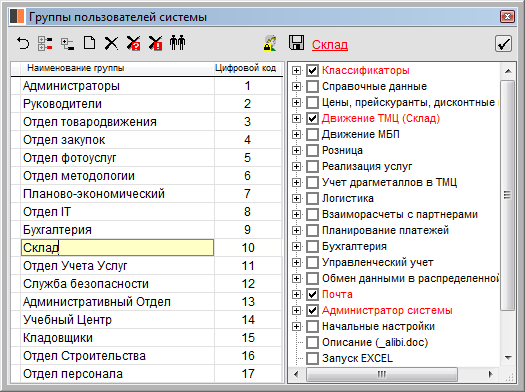Select the Отдел Учета Услуг group
Image resolution: width=525 pixels, height=392 pixels.
(117, 266)
